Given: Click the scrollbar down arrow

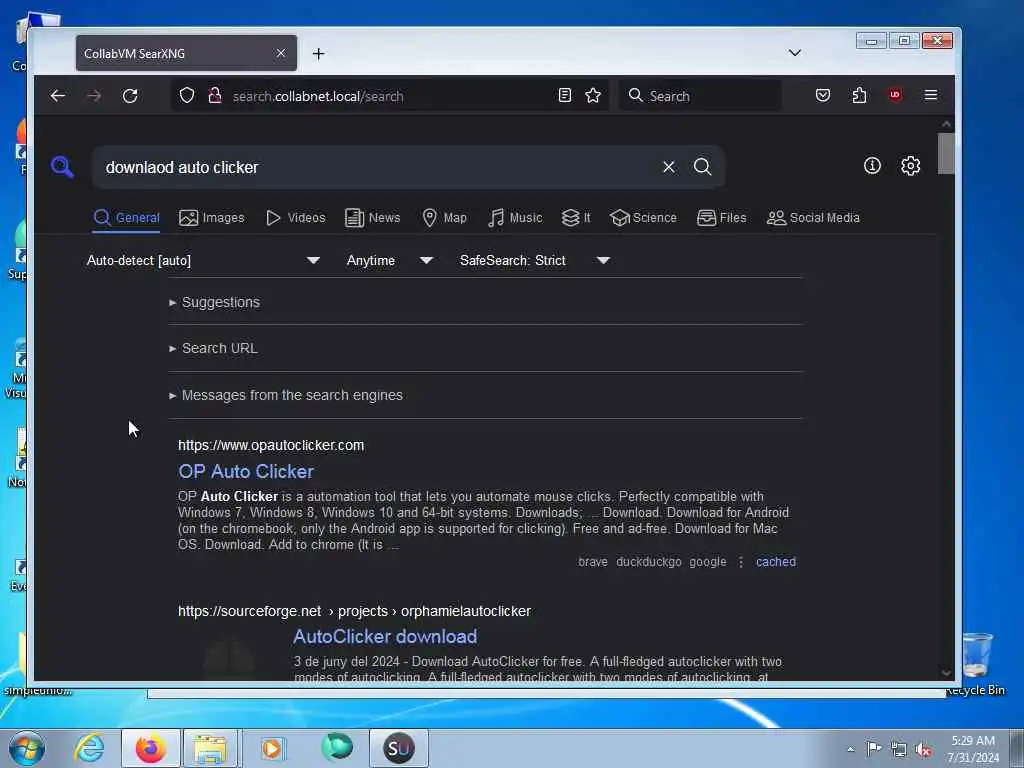Looking at the screenshot, I should (946, 672).
